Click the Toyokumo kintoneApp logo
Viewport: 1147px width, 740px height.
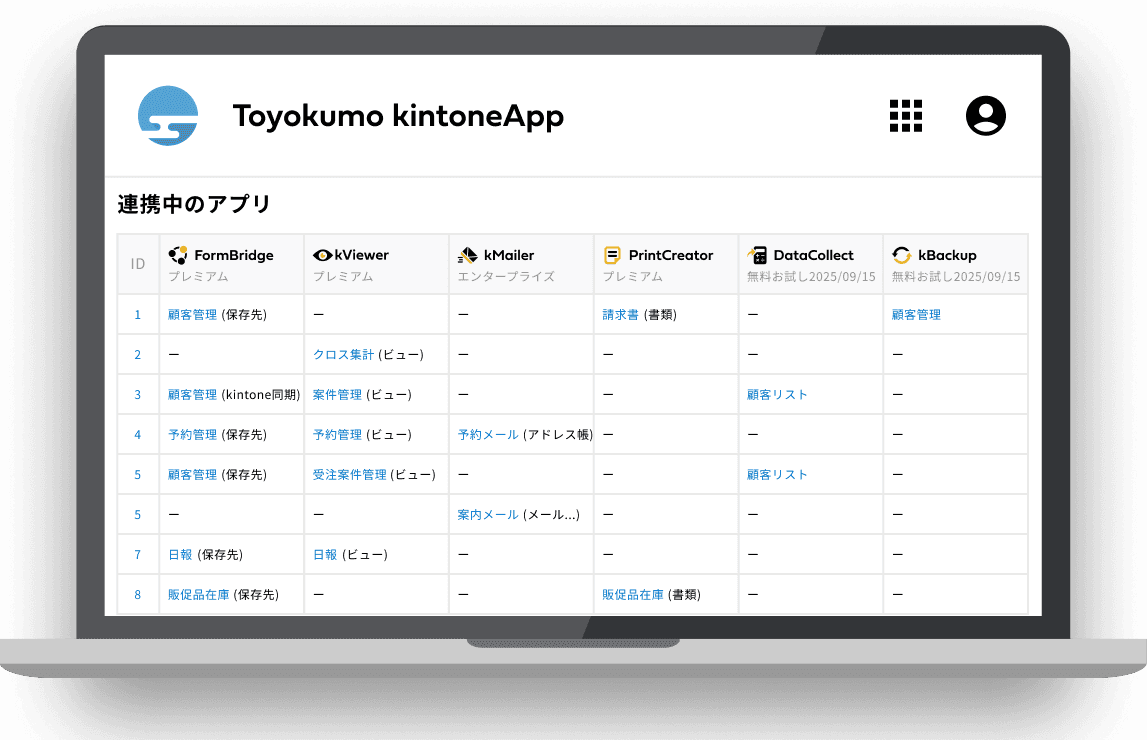point(168,115)
